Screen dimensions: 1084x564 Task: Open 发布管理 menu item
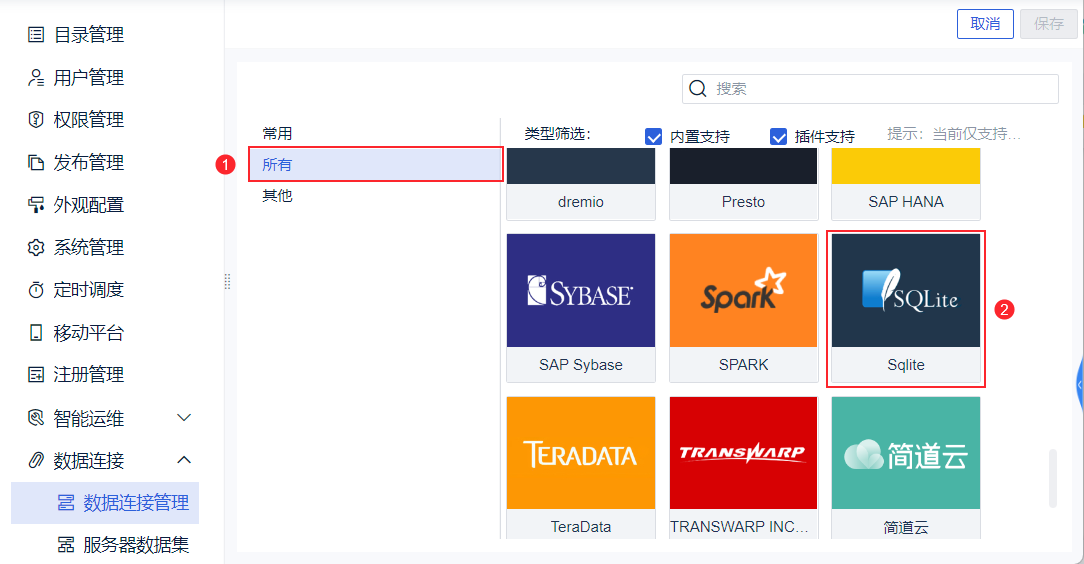point(88,162)
